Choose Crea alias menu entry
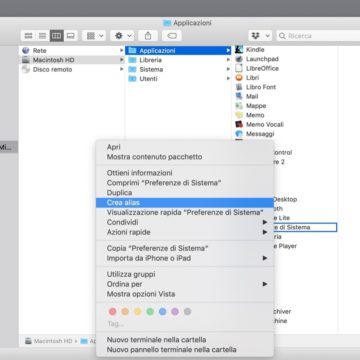 pyautogui.click(x=185, y=203)
